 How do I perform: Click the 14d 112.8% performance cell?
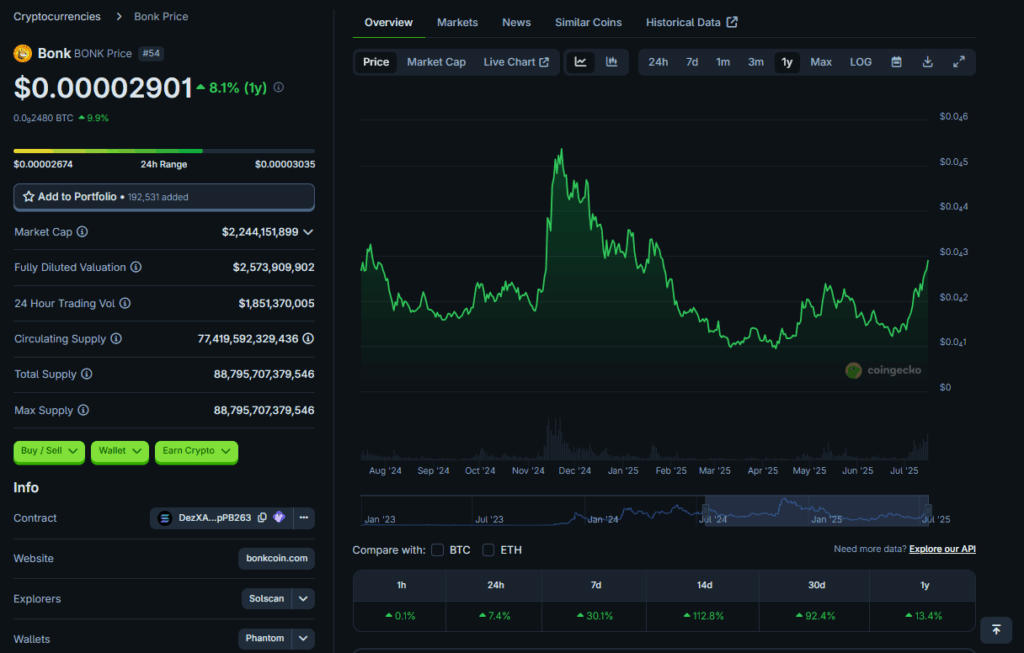point(704,616)
